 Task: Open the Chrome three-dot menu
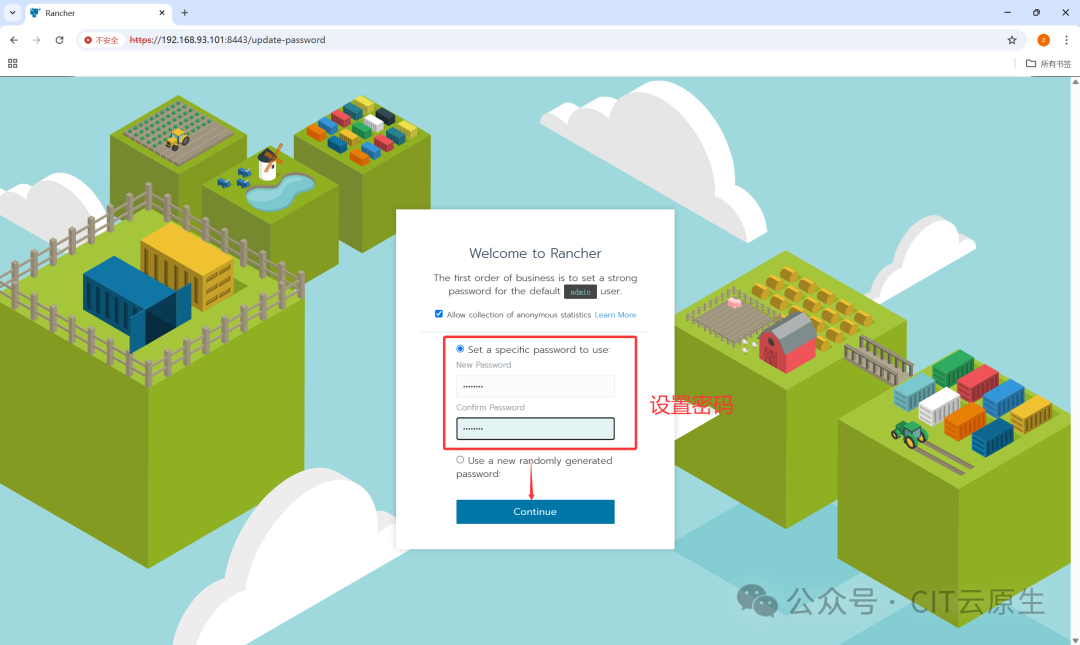pos(1066,40)
